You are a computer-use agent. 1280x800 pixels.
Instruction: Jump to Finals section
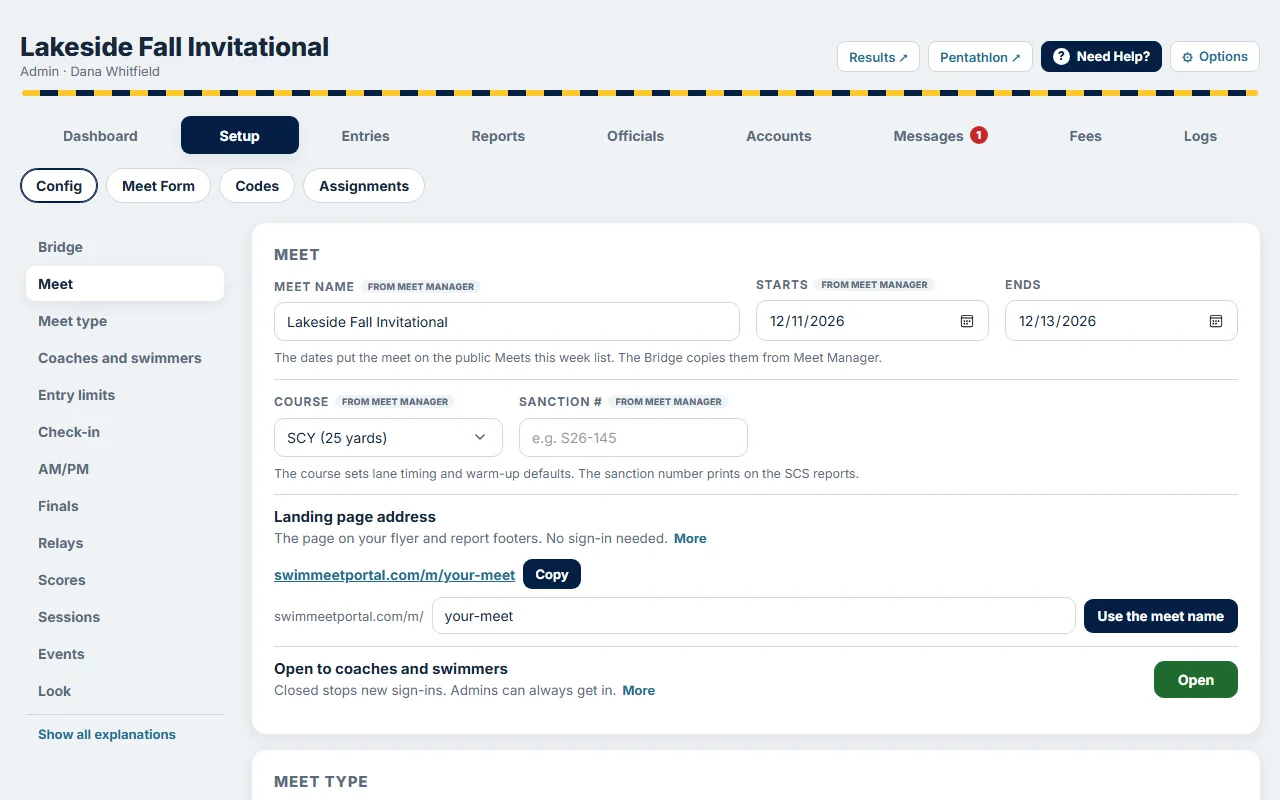pos(125,506)
